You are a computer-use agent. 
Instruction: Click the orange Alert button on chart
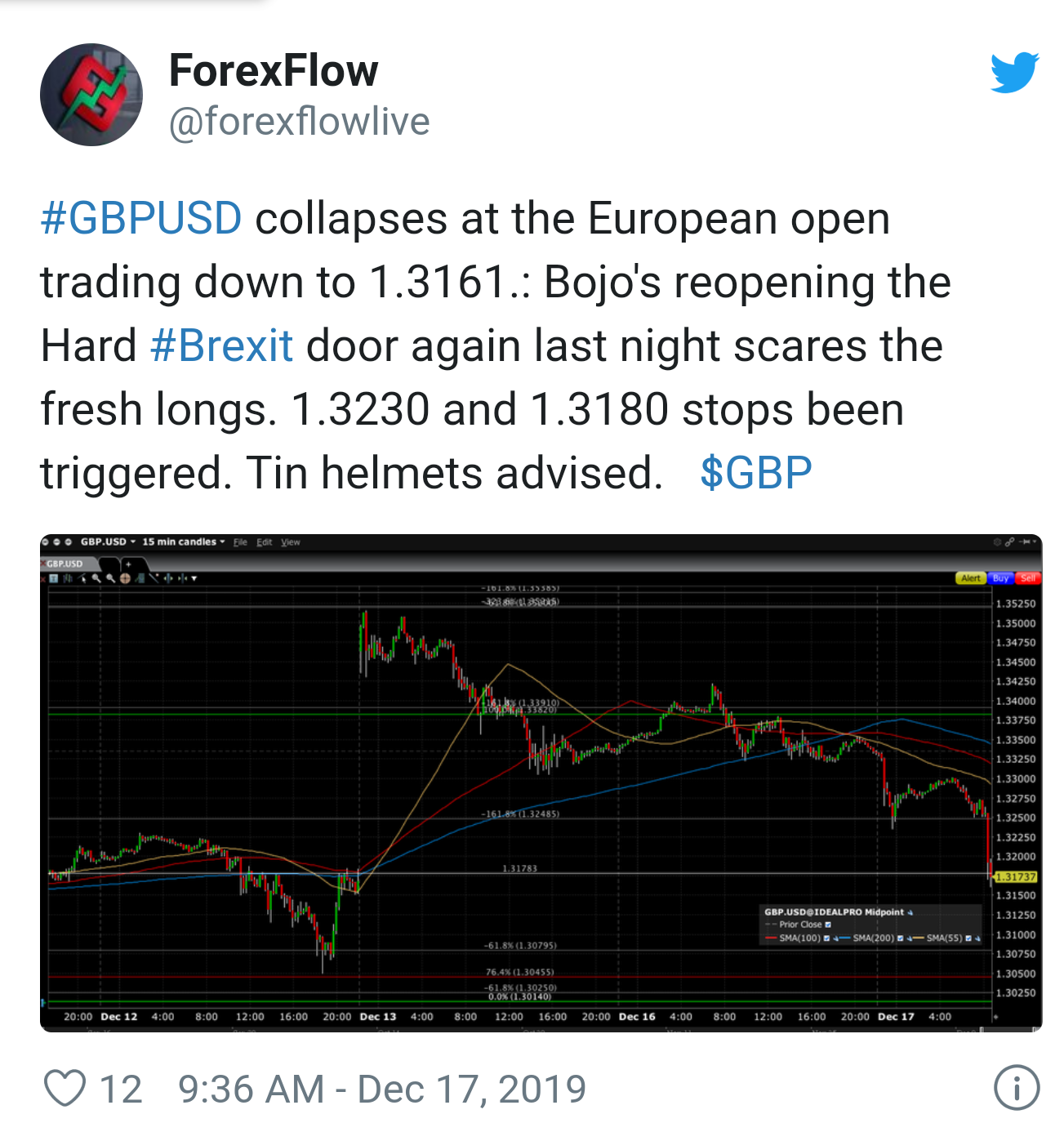(971, 578)
